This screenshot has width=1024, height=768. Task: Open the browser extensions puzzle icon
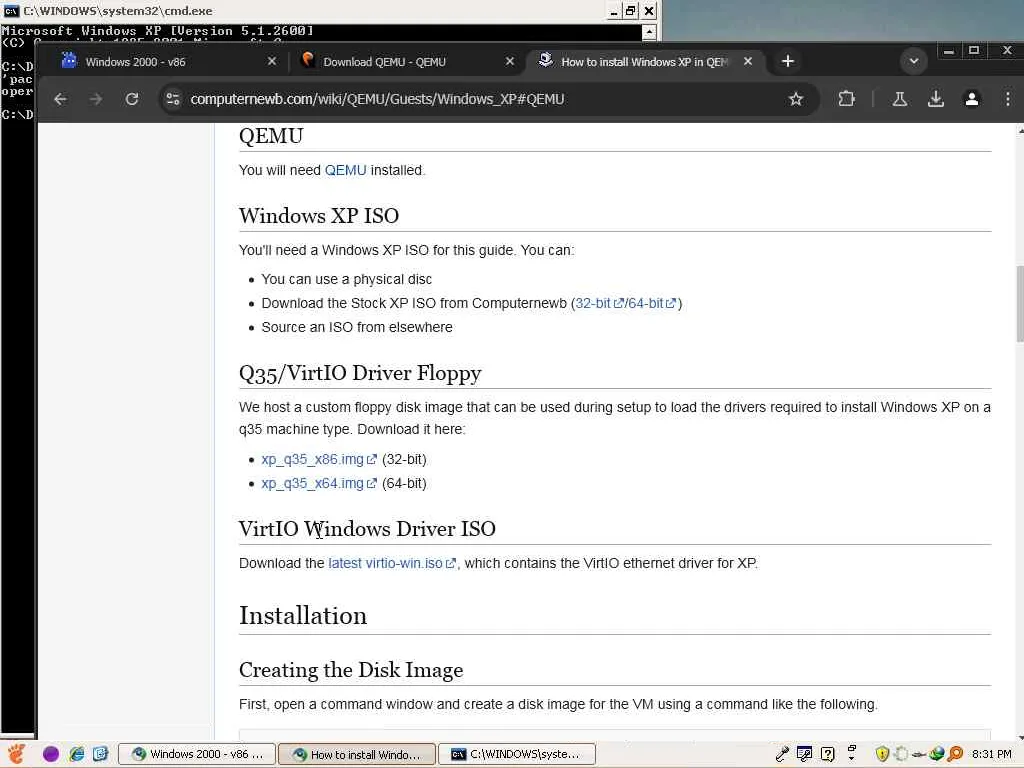(x=846, y=99)
